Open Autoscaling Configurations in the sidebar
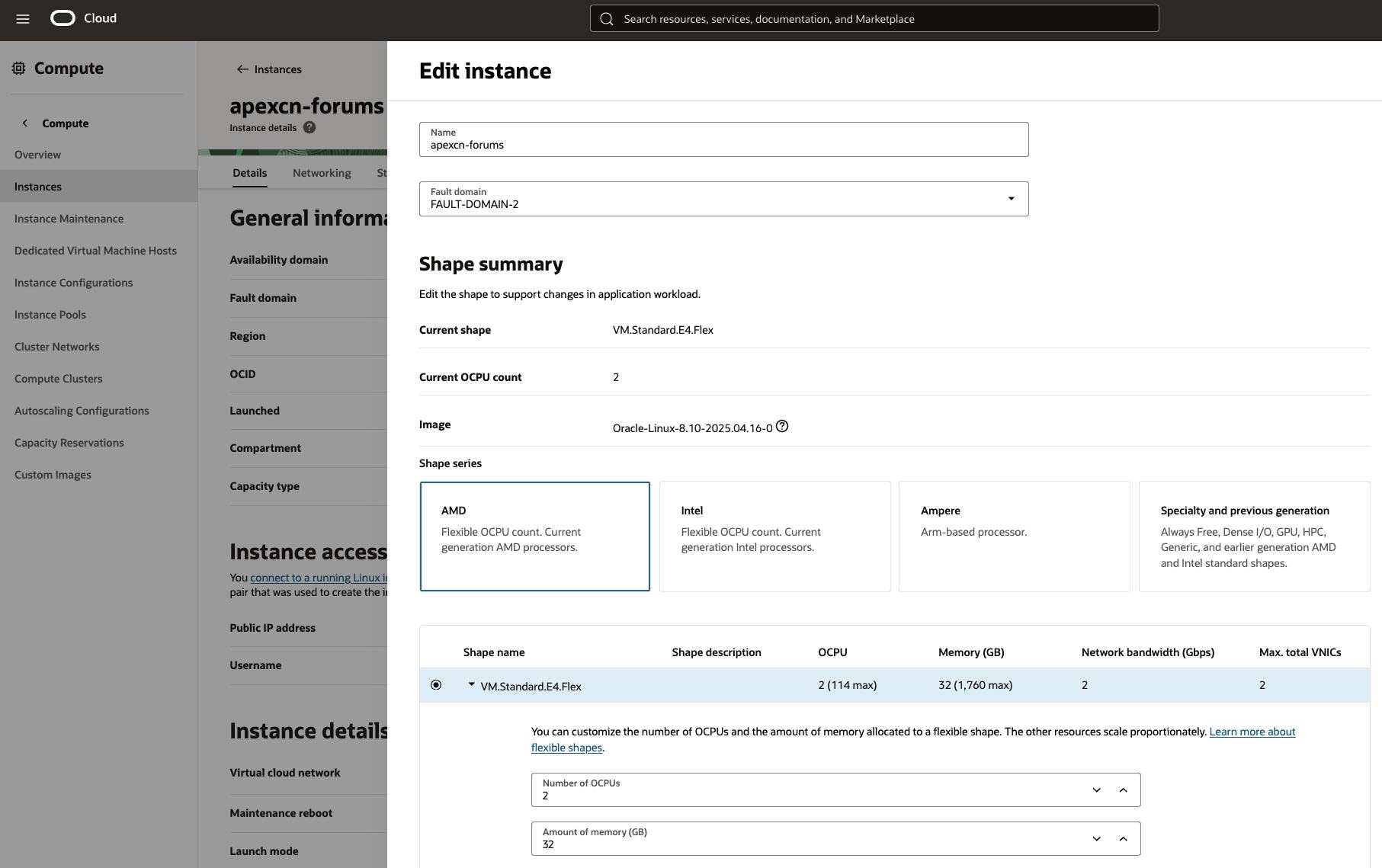The width and height of the screenshot is (1382, 868). [x=82, y=411]
